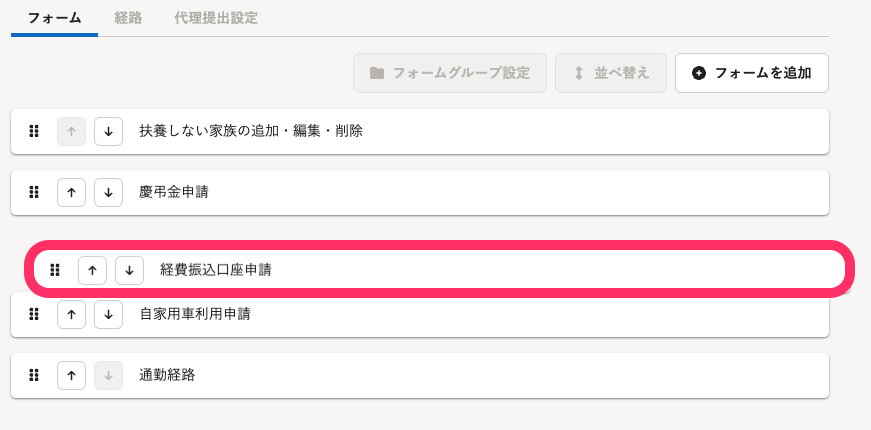Select the フォーム tab
This screenshot has height=430, width=871.
pyautogui.click(x=54, y=18)
